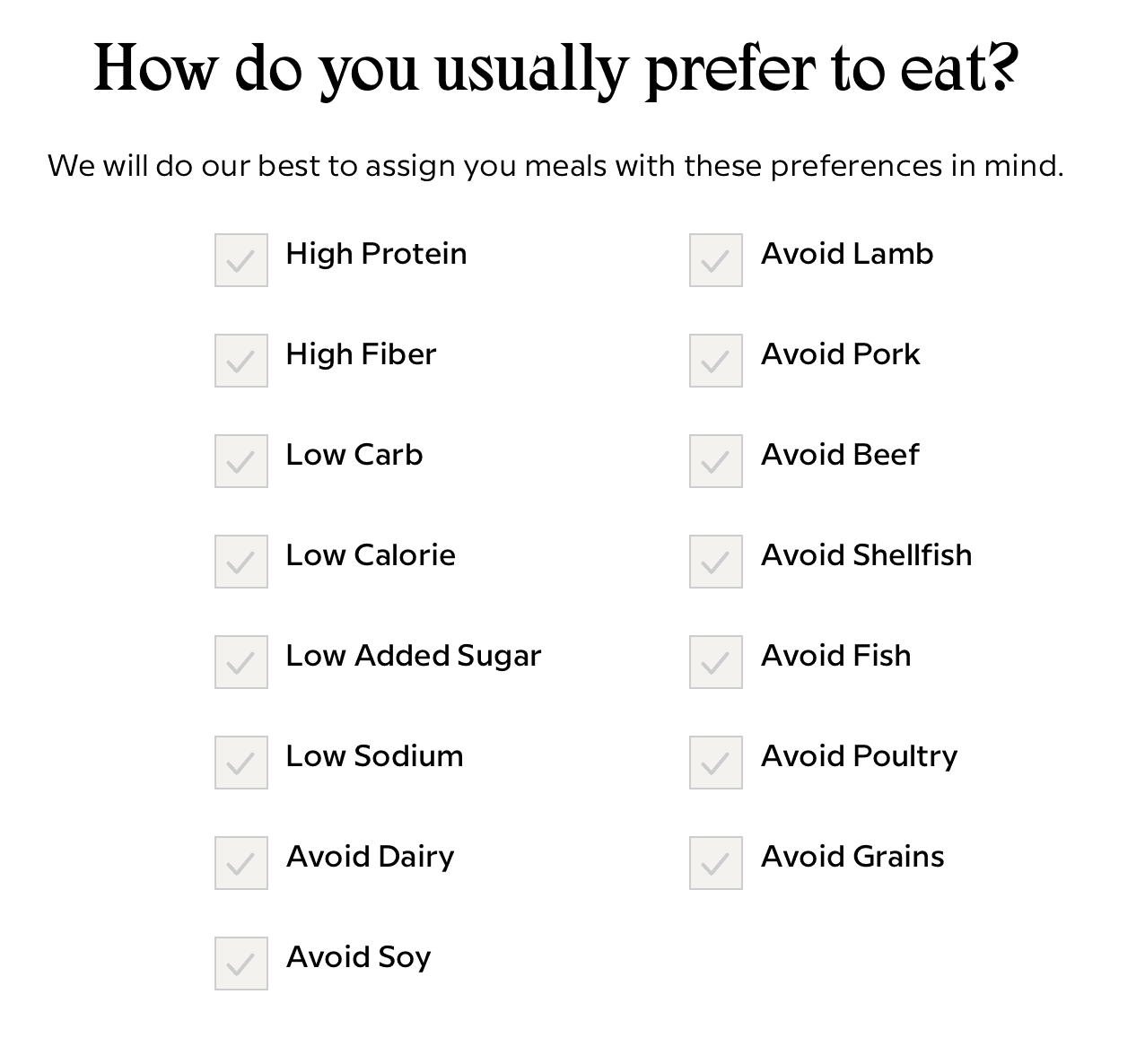Click the Avoid Poultry label text
This screenshot has height=1064, width=1145.
point(859,757)
